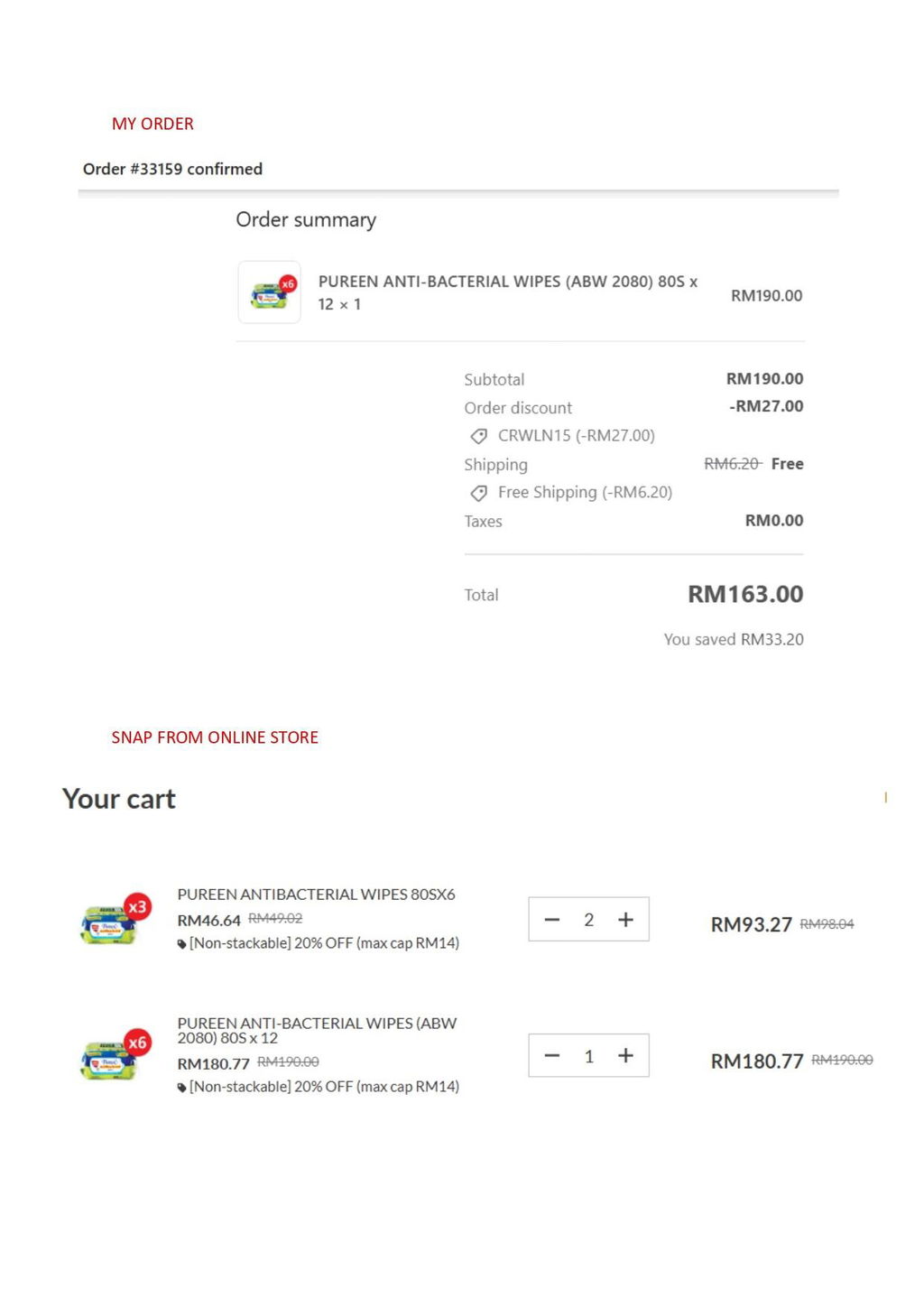Click the Free Shipping tag icon
Image resolution: width=924 pixels, height=1307 pixels.
pyautogui.click(x=479, y=493)
